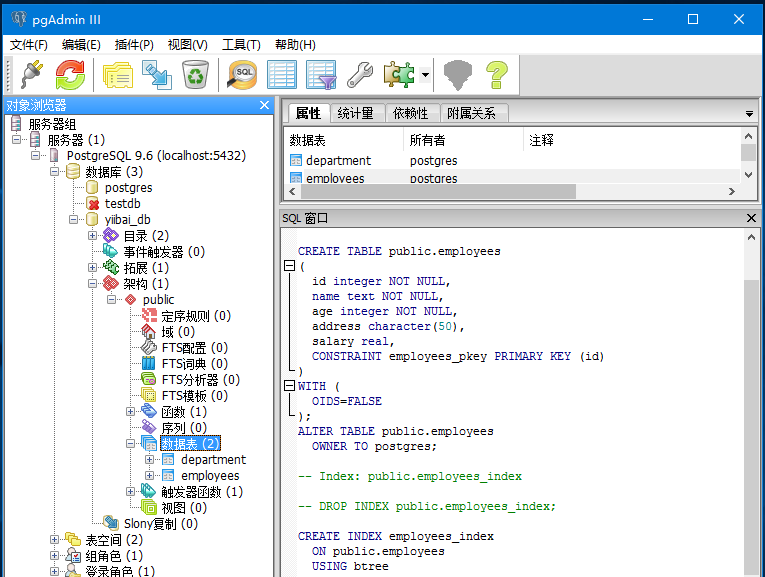Select FTS配置 (0) tree item
Screen dimensions: 765x577
click(x=195, y=348)
